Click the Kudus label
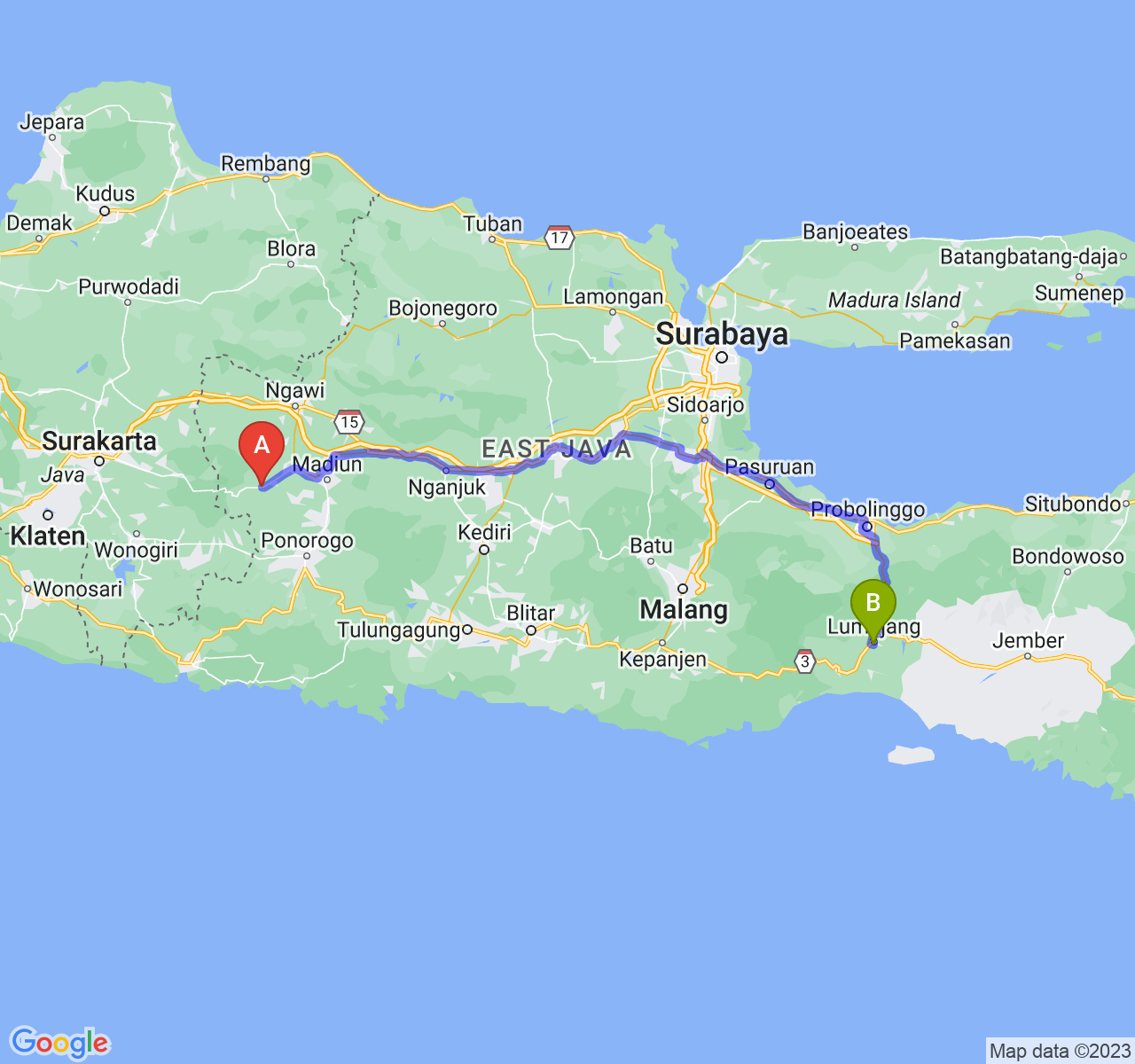This screenshot has width=1135, height=1064. [x=105, y=193]
